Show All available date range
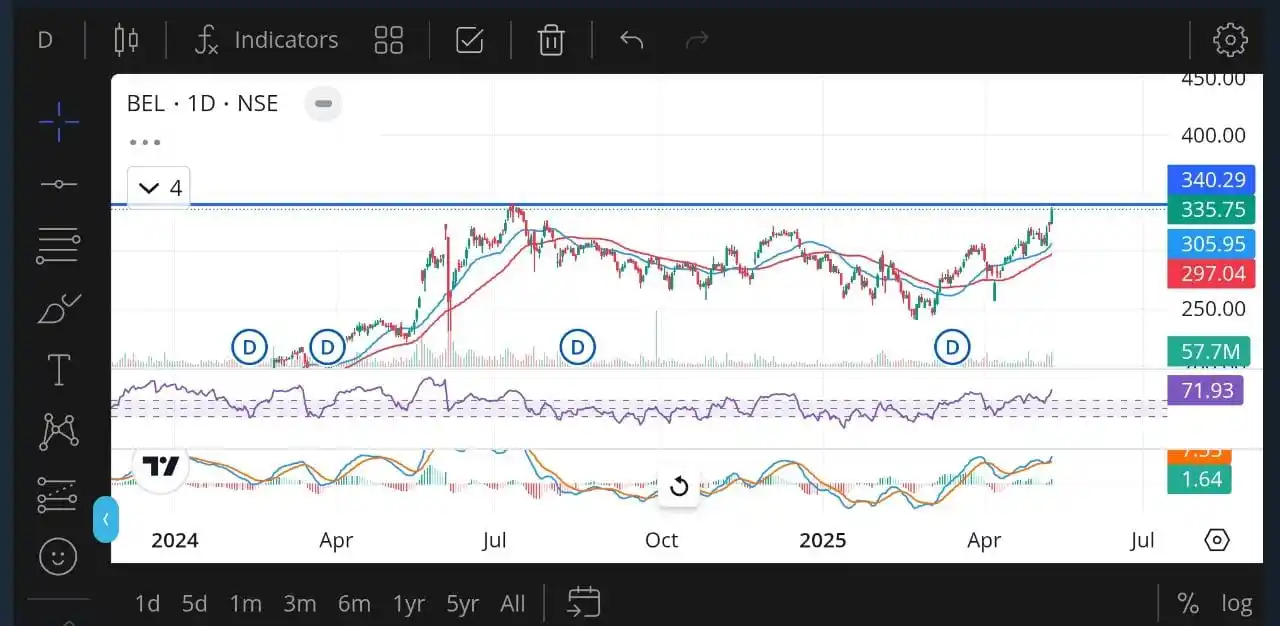This screenshot has height=626, width=1280. point(512,604)
